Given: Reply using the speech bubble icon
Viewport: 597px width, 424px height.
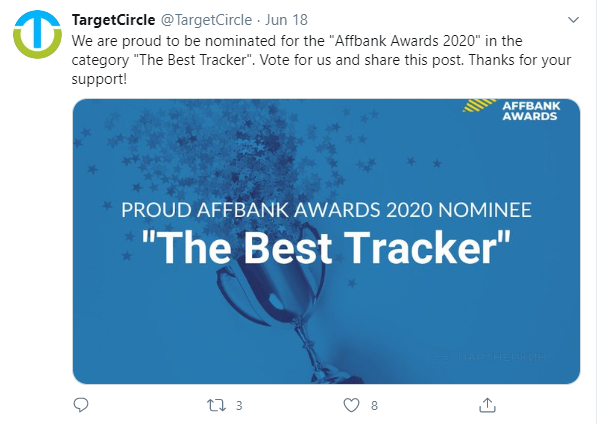Looking at the screenshot, I should click(x=81, y=405).
